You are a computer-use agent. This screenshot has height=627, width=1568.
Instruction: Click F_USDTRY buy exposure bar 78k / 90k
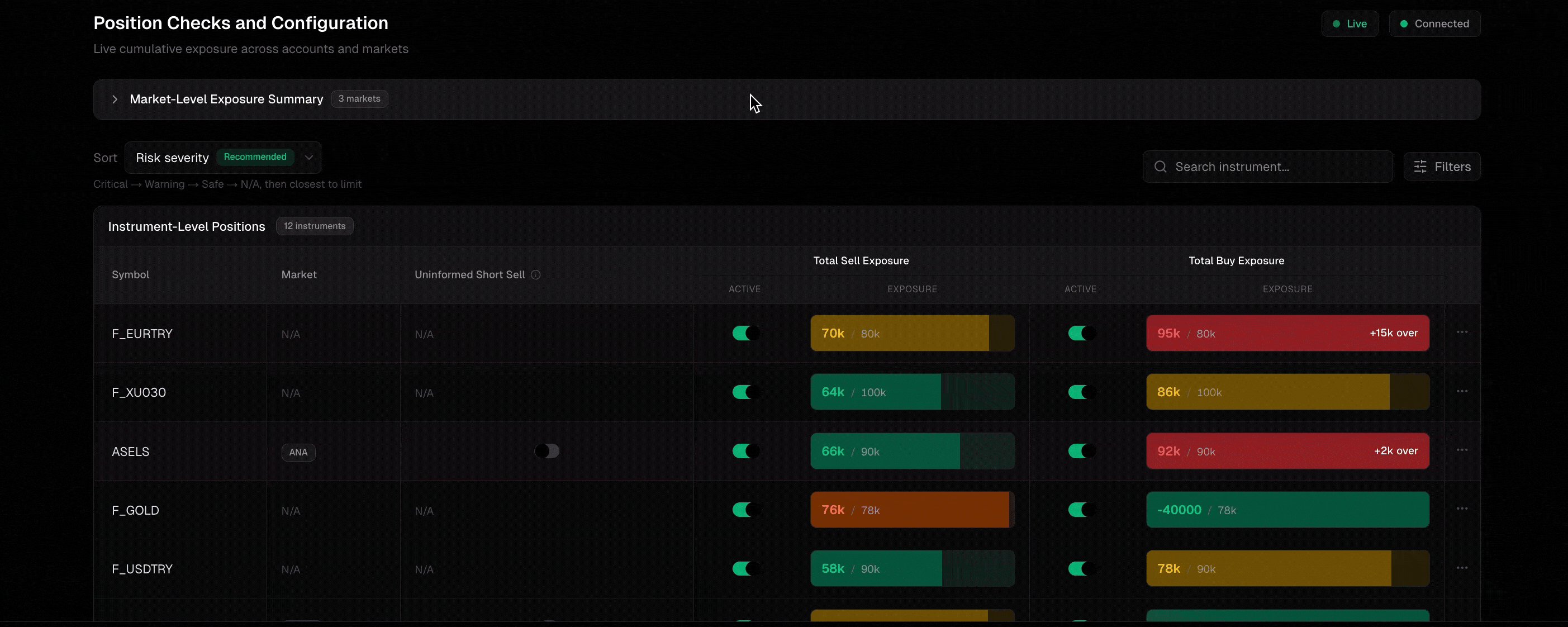coord(1287,568)
